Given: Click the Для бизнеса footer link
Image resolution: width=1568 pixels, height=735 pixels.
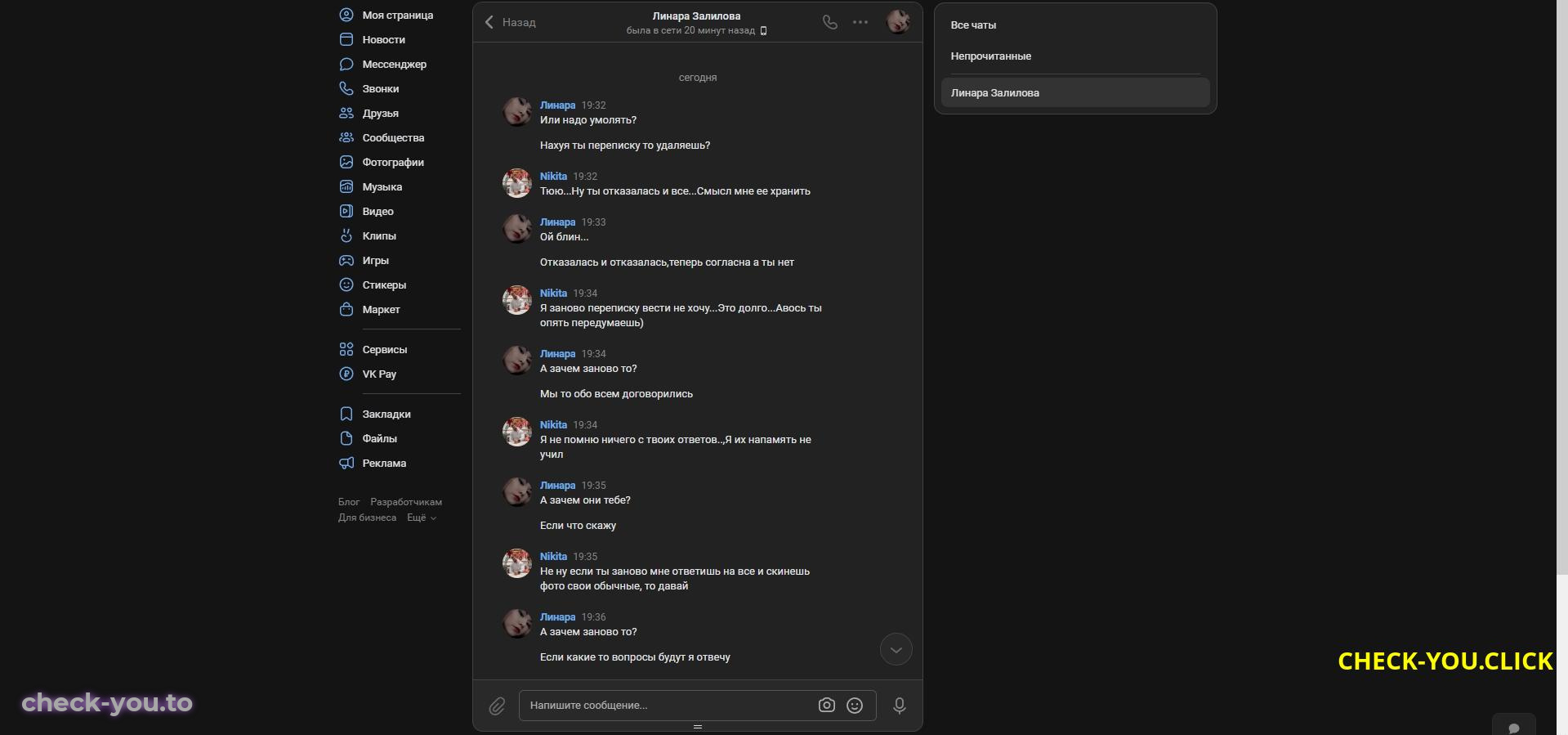Looking at the screenshot, I should point(367,518).
